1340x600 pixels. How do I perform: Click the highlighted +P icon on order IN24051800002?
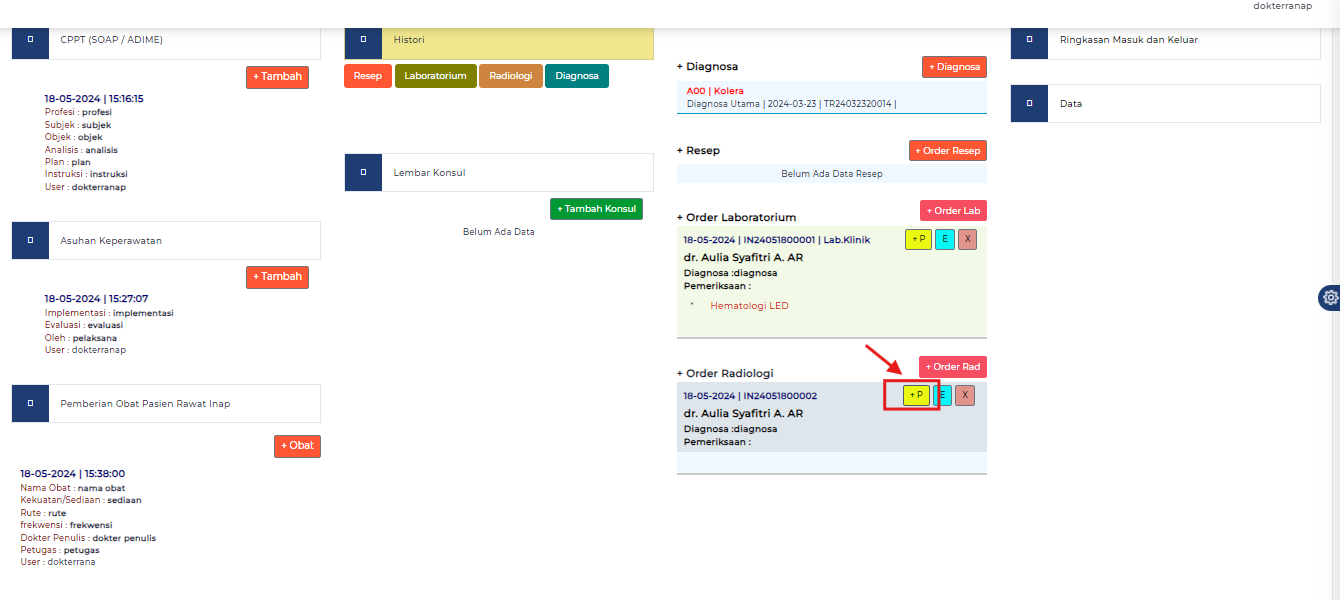(x=916, y=395)
